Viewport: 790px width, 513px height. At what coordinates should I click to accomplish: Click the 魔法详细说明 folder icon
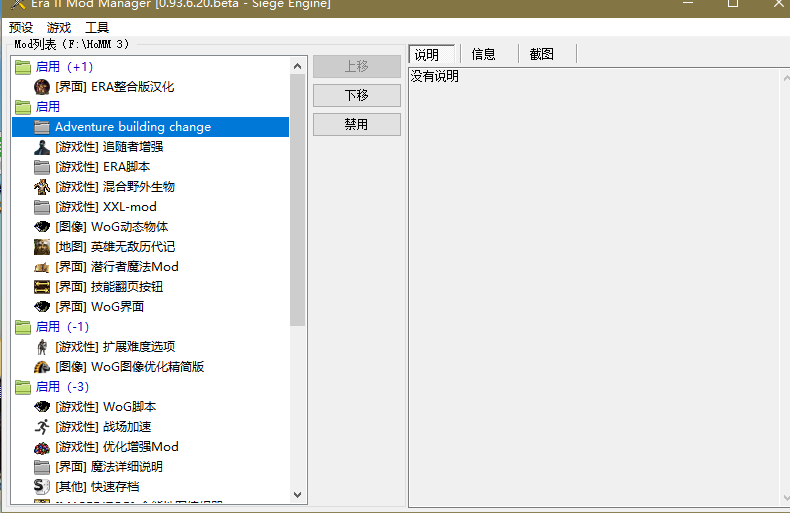42,467
